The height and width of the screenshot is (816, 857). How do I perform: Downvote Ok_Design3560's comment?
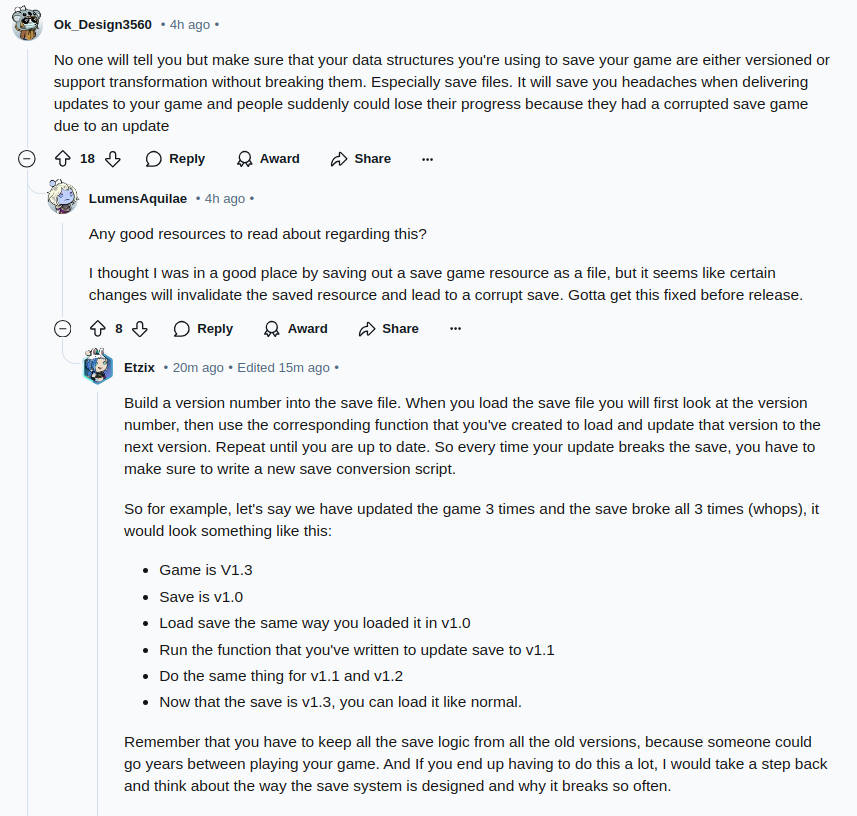[113, 159]
